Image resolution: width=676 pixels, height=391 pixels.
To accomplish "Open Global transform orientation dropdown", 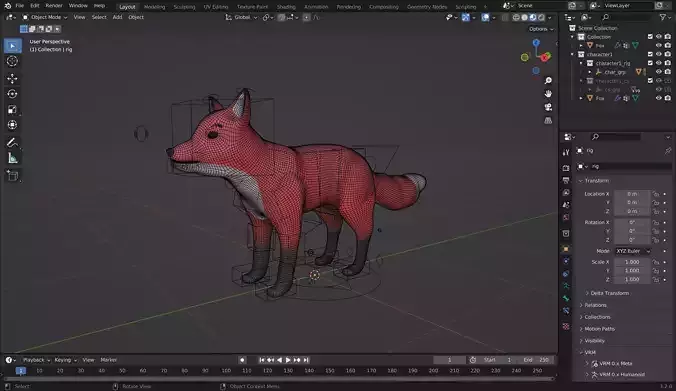I will 241,17.
